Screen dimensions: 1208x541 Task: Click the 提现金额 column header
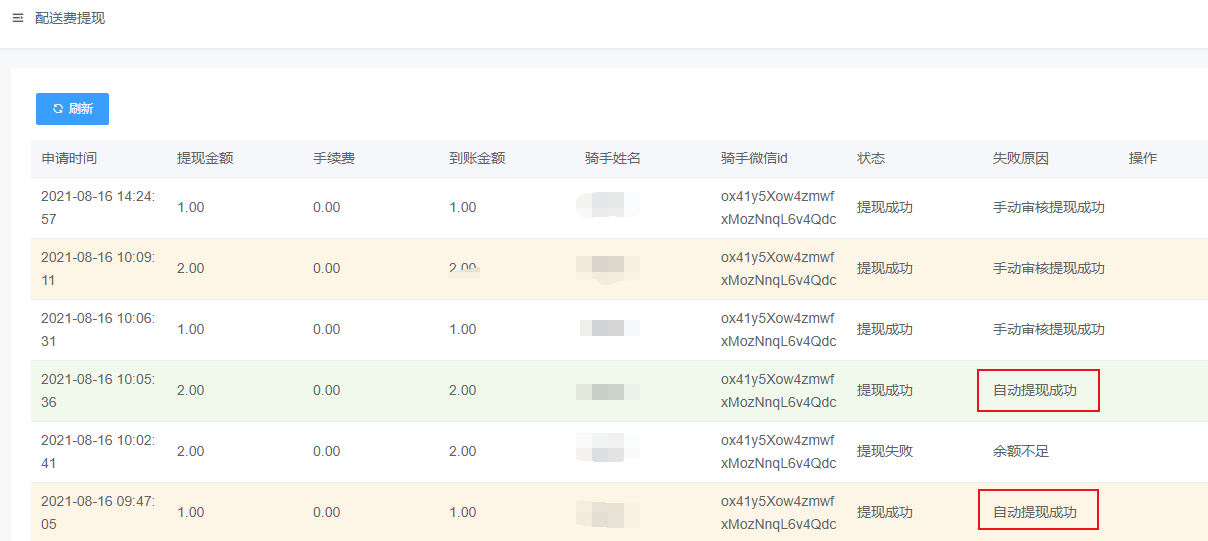(x=205, y=158)
